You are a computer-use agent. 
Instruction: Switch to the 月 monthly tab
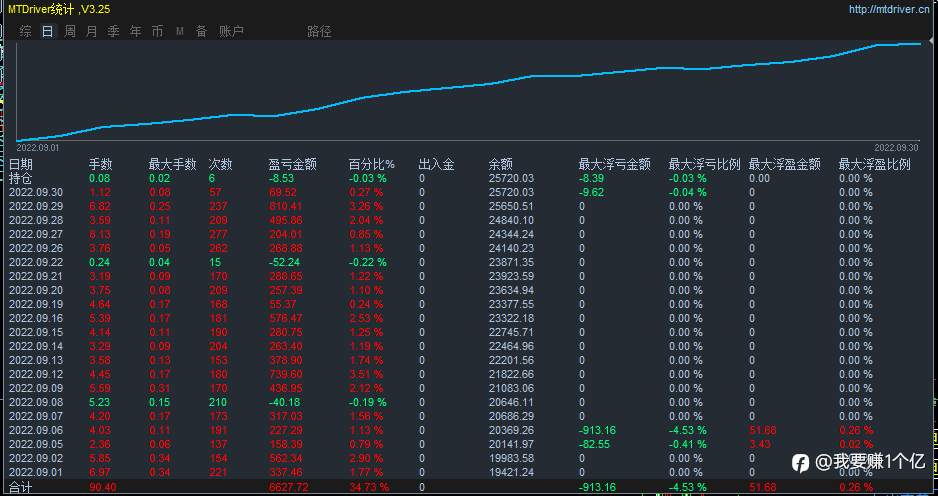[92, 32]
